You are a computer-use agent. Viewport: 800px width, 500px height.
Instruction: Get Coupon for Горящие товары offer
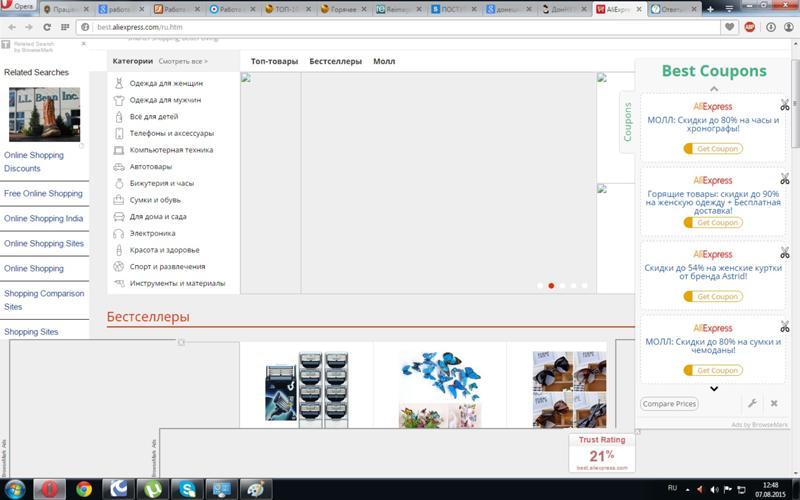713,222
